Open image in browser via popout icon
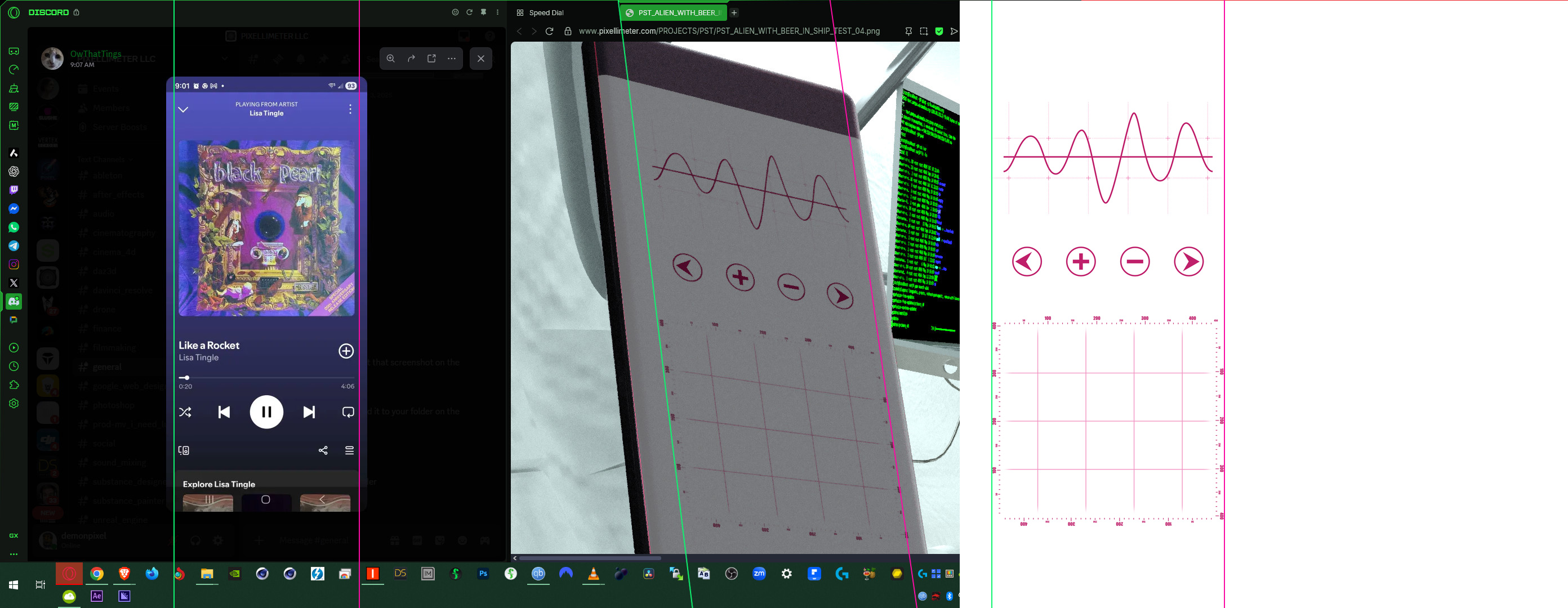Screen dimensions: 1568x608 pyautogui.click(x=431, y=59)
